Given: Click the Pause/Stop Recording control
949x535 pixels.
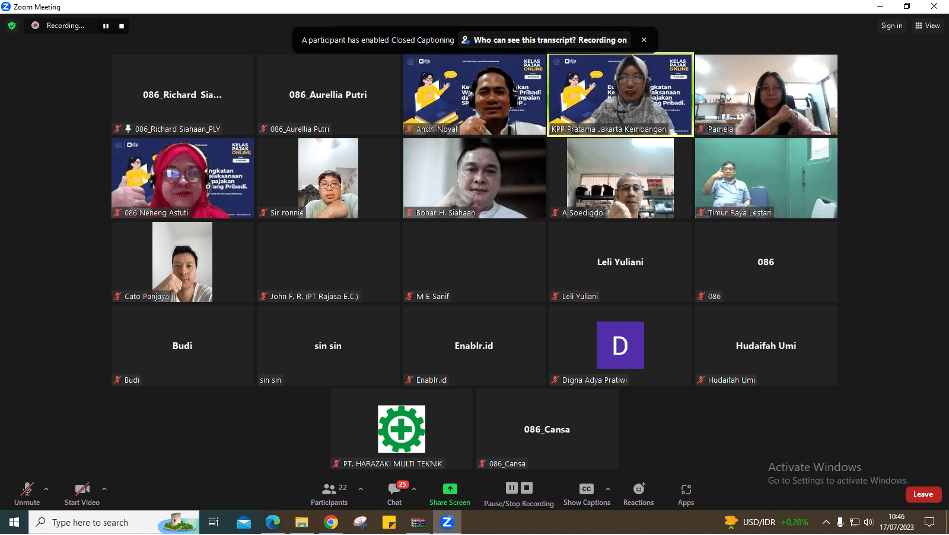Looking at the screenshot, I should (519, 490).
